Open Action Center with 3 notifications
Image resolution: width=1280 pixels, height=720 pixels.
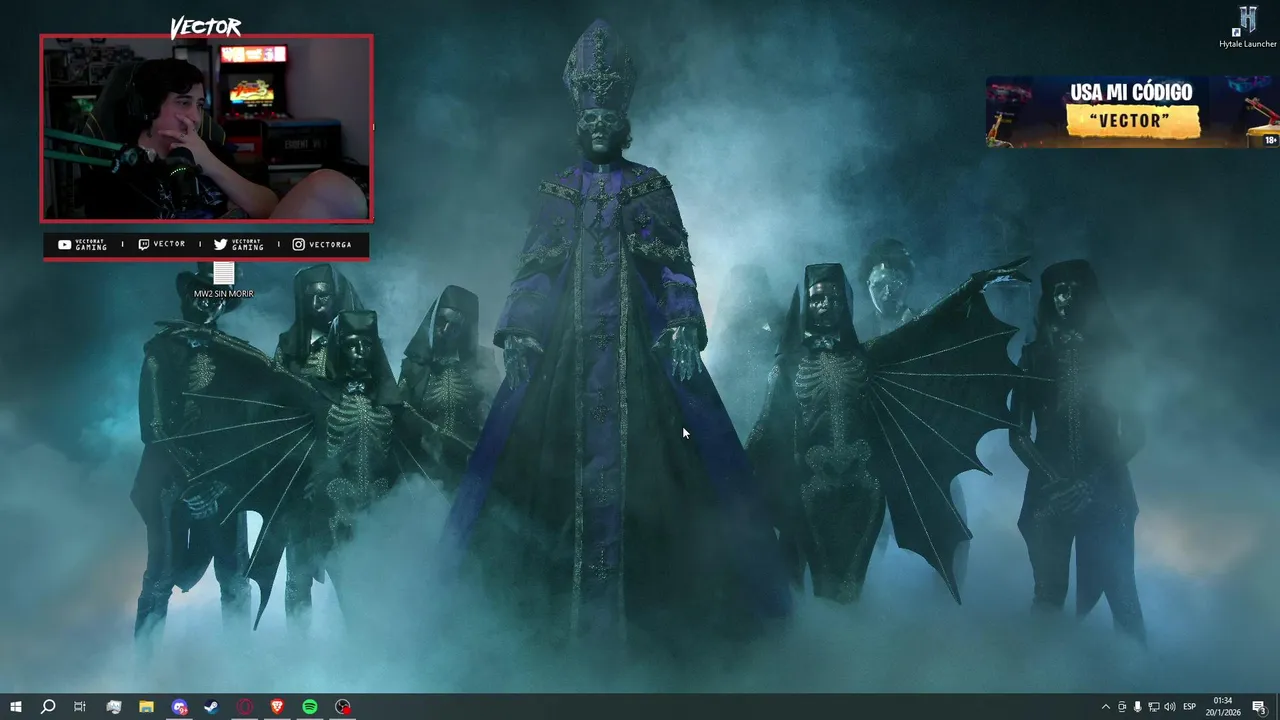(x=1260, y=707)
